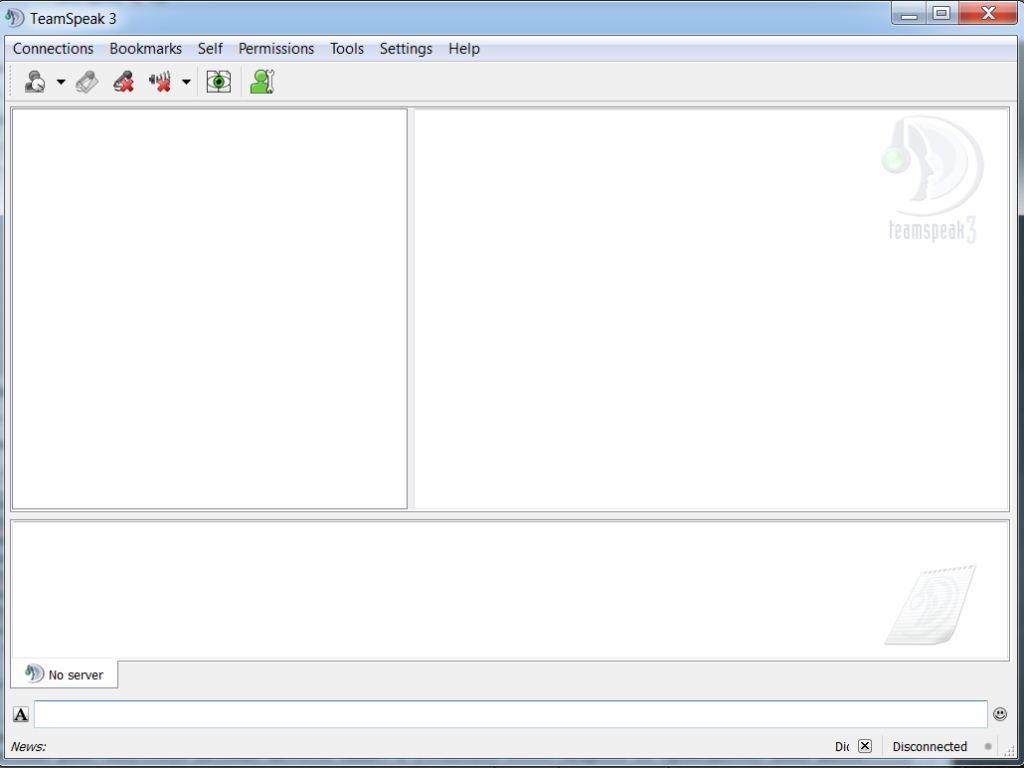Open the emoticon smiley picker
Viewport: 1024px width, 768px height.
point(1000,714)
